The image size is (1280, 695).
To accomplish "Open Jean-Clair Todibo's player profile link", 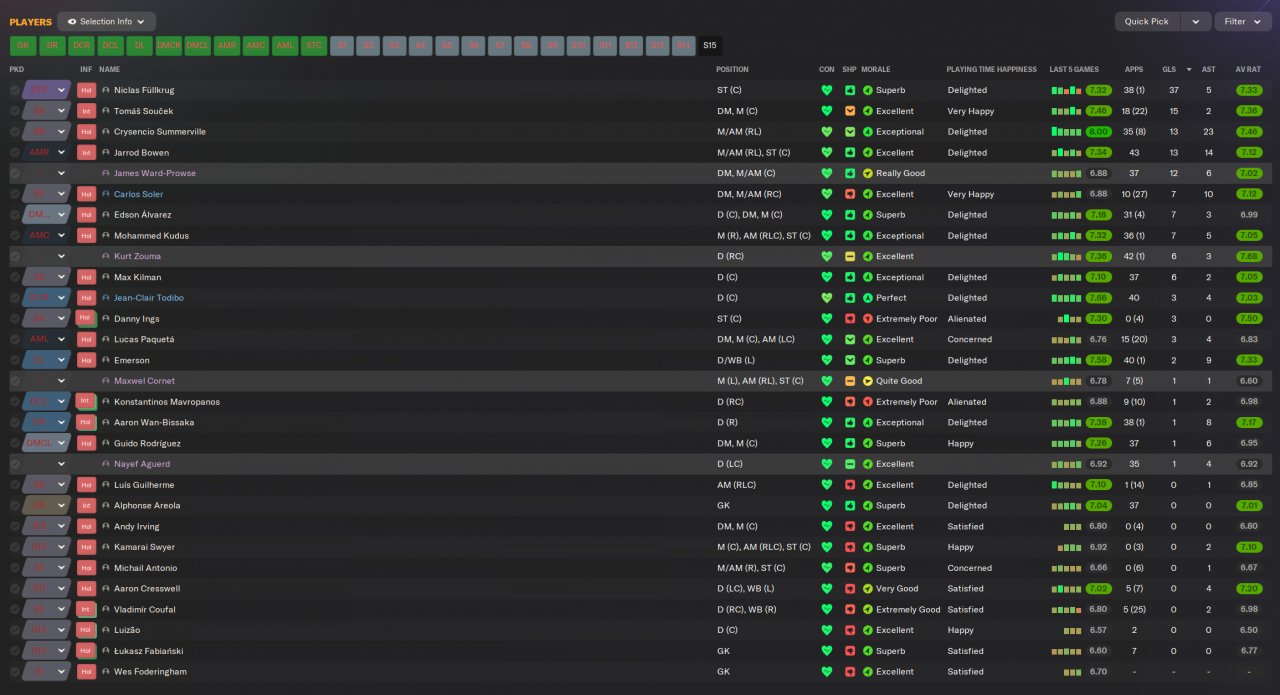I will pyautogui.click(x=149, y=298).
